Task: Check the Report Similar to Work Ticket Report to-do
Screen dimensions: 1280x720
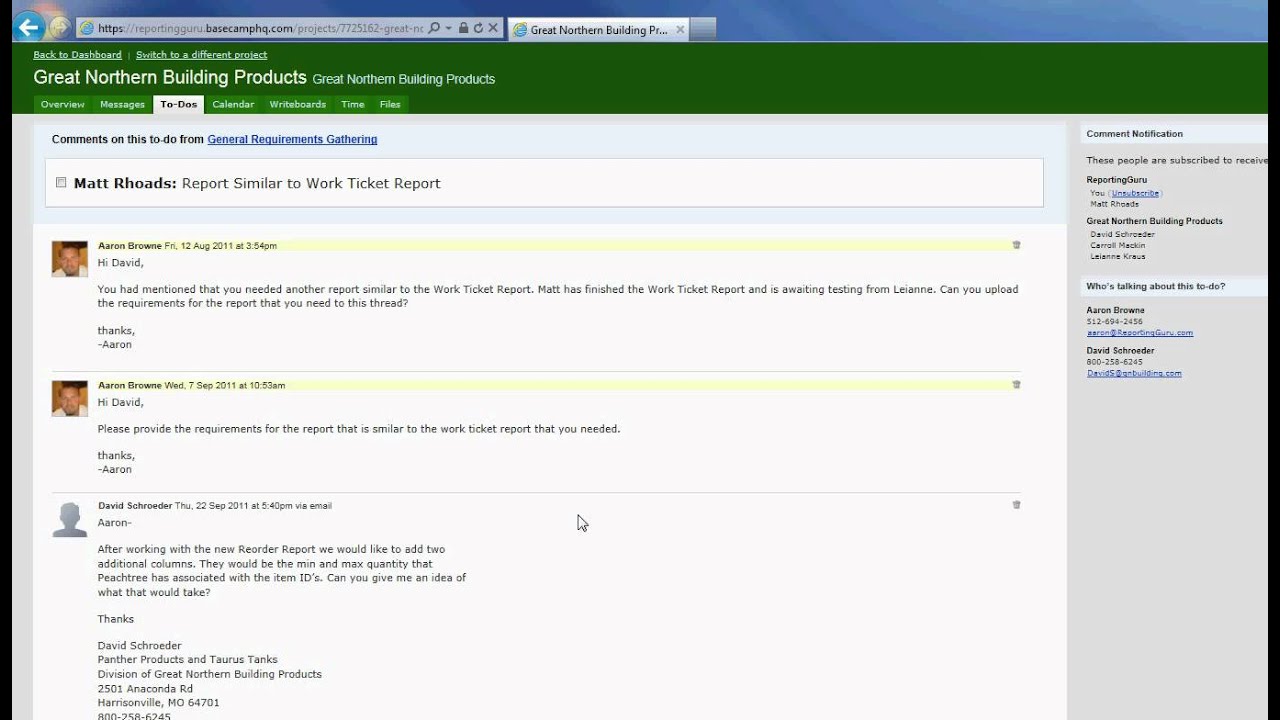Action: 61,183
